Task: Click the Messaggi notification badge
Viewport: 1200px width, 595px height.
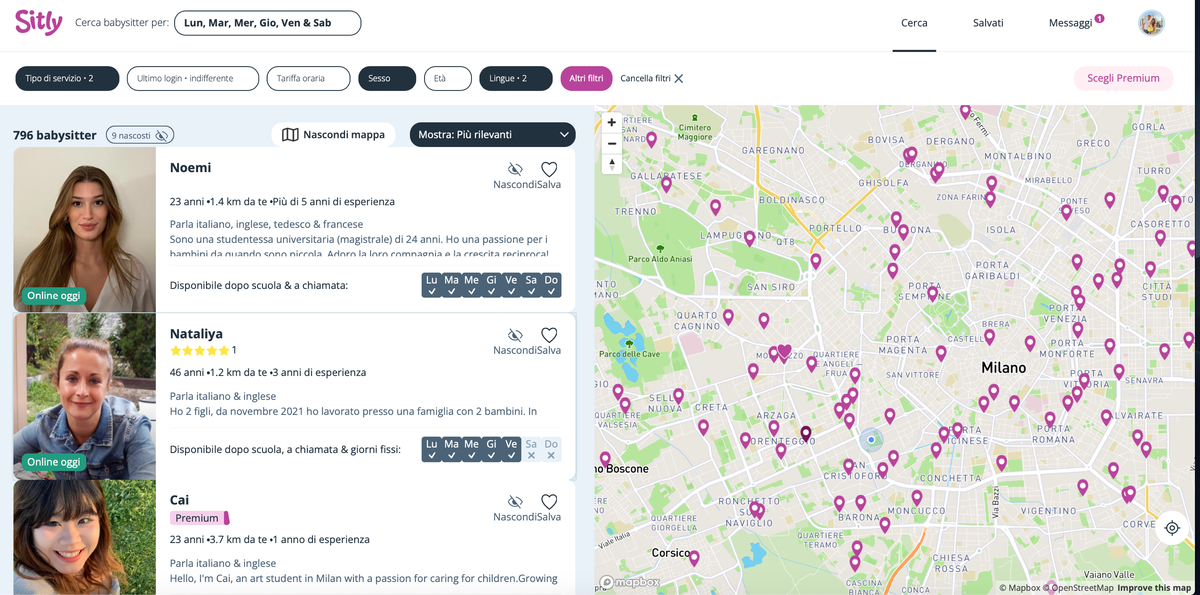Action: 1099,17
